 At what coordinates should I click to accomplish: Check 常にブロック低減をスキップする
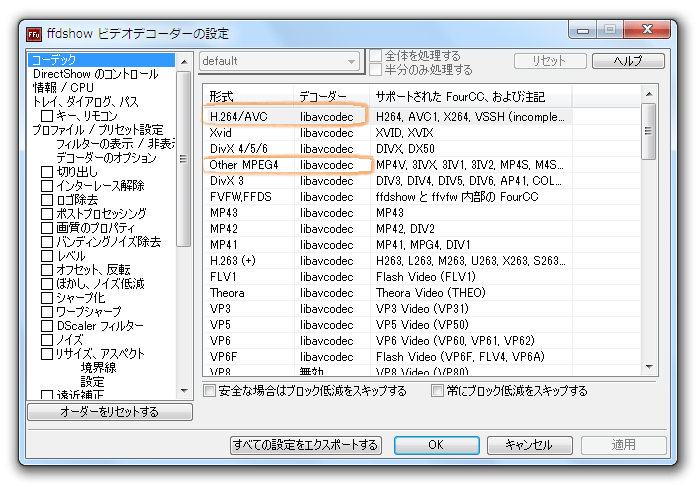[x=437, y=391]
